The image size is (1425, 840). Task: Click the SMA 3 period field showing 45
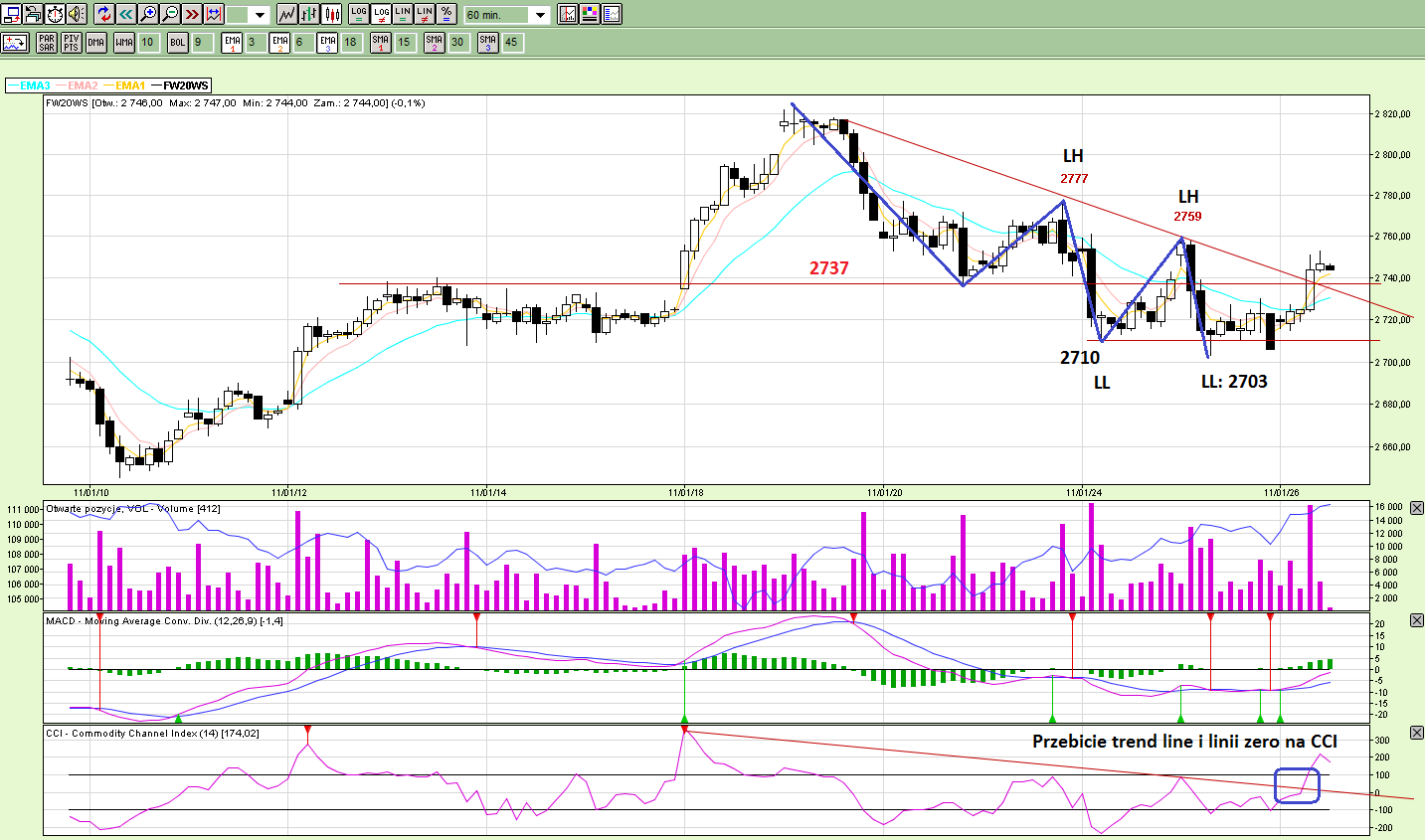tap(512, 42)
